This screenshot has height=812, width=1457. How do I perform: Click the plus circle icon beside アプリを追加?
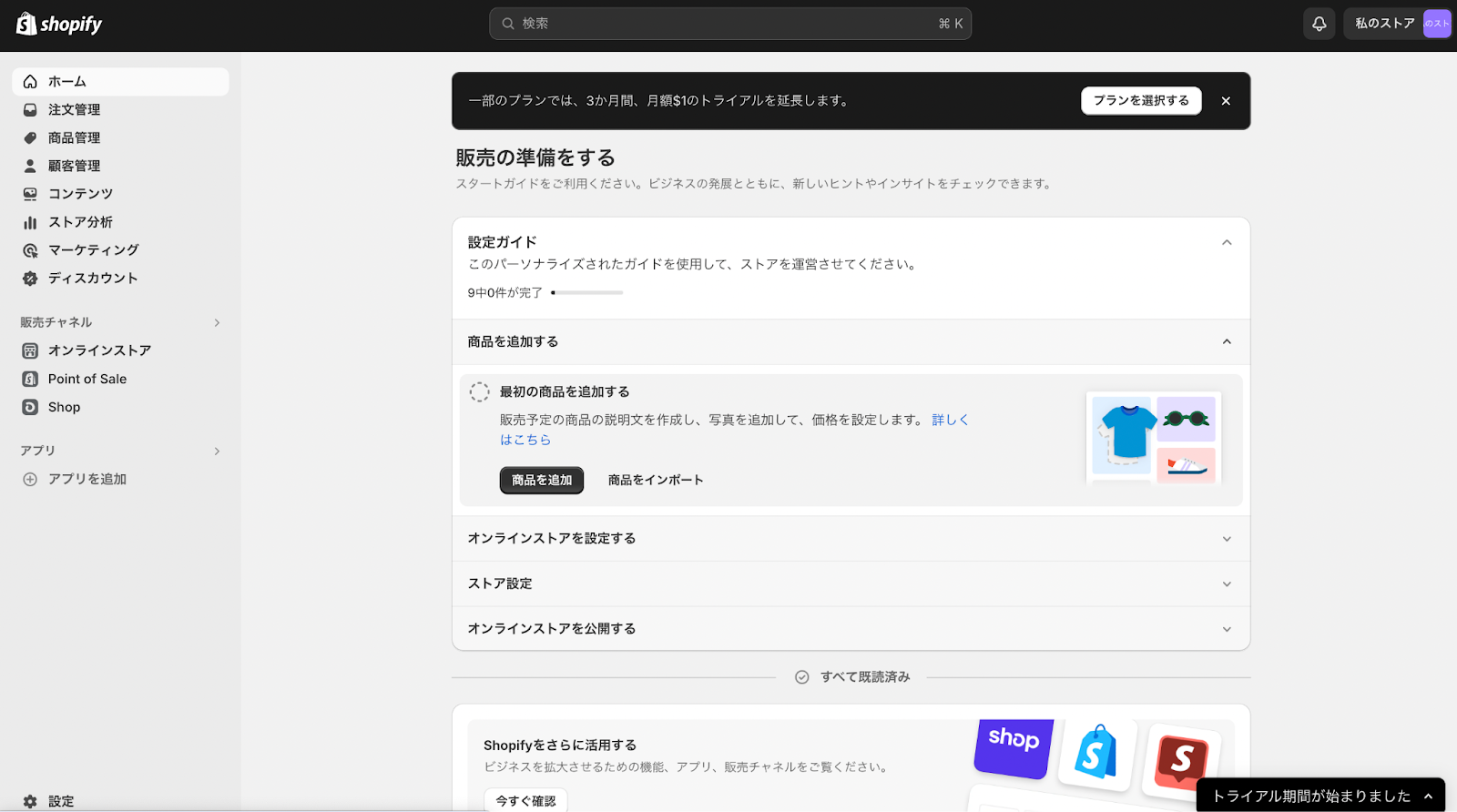[30, 480]
